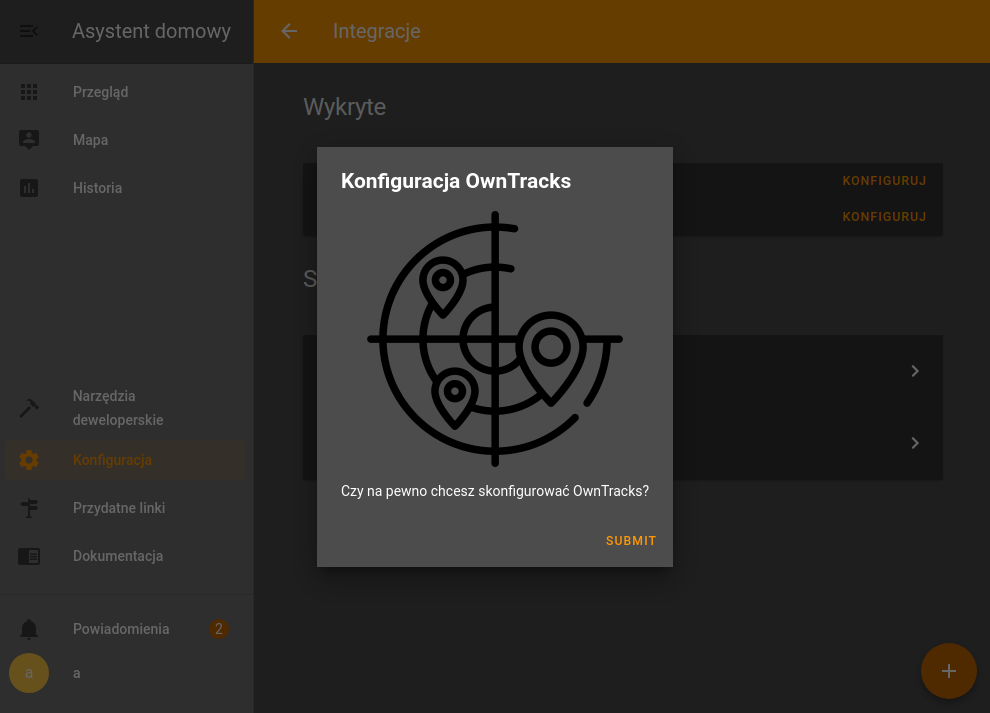Open the Dokumentacja book icon
990x713 pixels.
point(29,556)
